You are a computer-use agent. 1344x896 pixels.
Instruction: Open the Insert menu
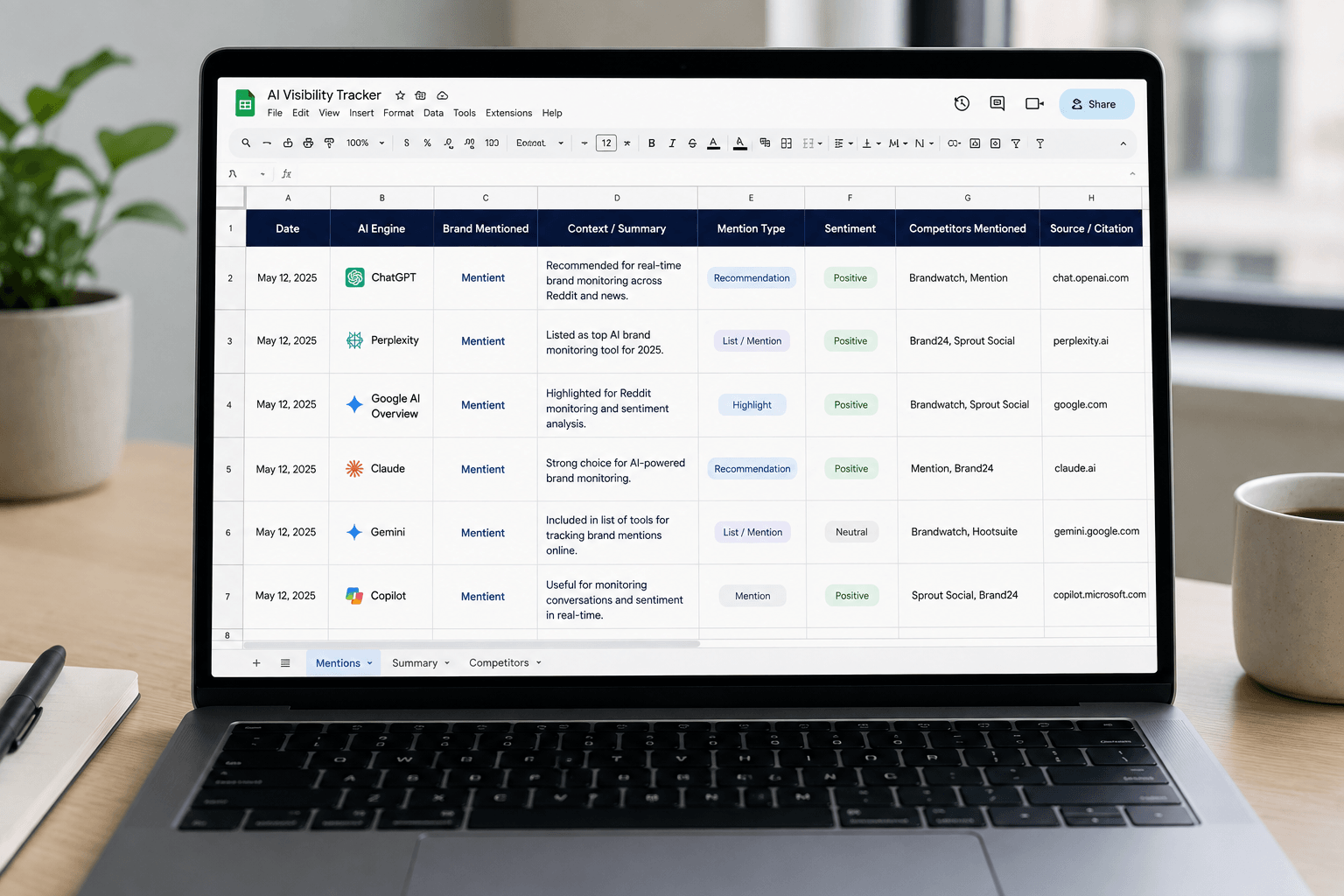(361, 113)
